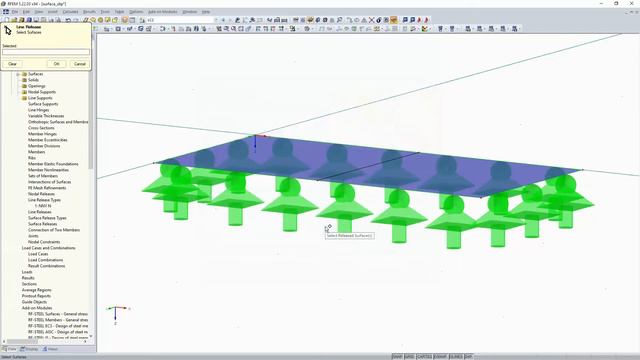The height and width of the screenshot is (360, 640).
Task: Click the red X icon in top toolbar
Action: 371,20
